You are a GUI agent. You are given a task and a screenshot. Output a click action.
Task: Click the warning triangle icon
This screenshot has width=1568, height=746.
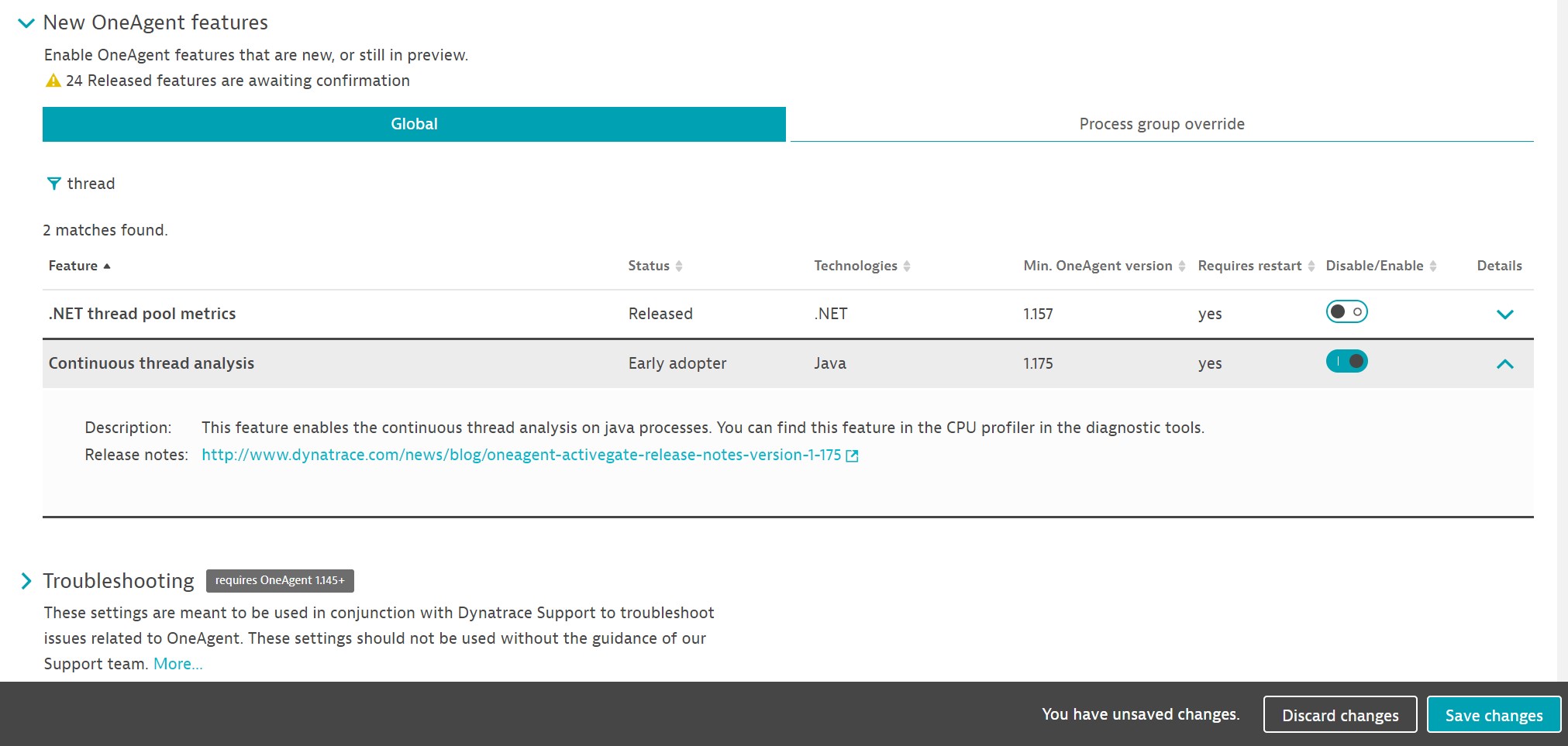[53, 81]
